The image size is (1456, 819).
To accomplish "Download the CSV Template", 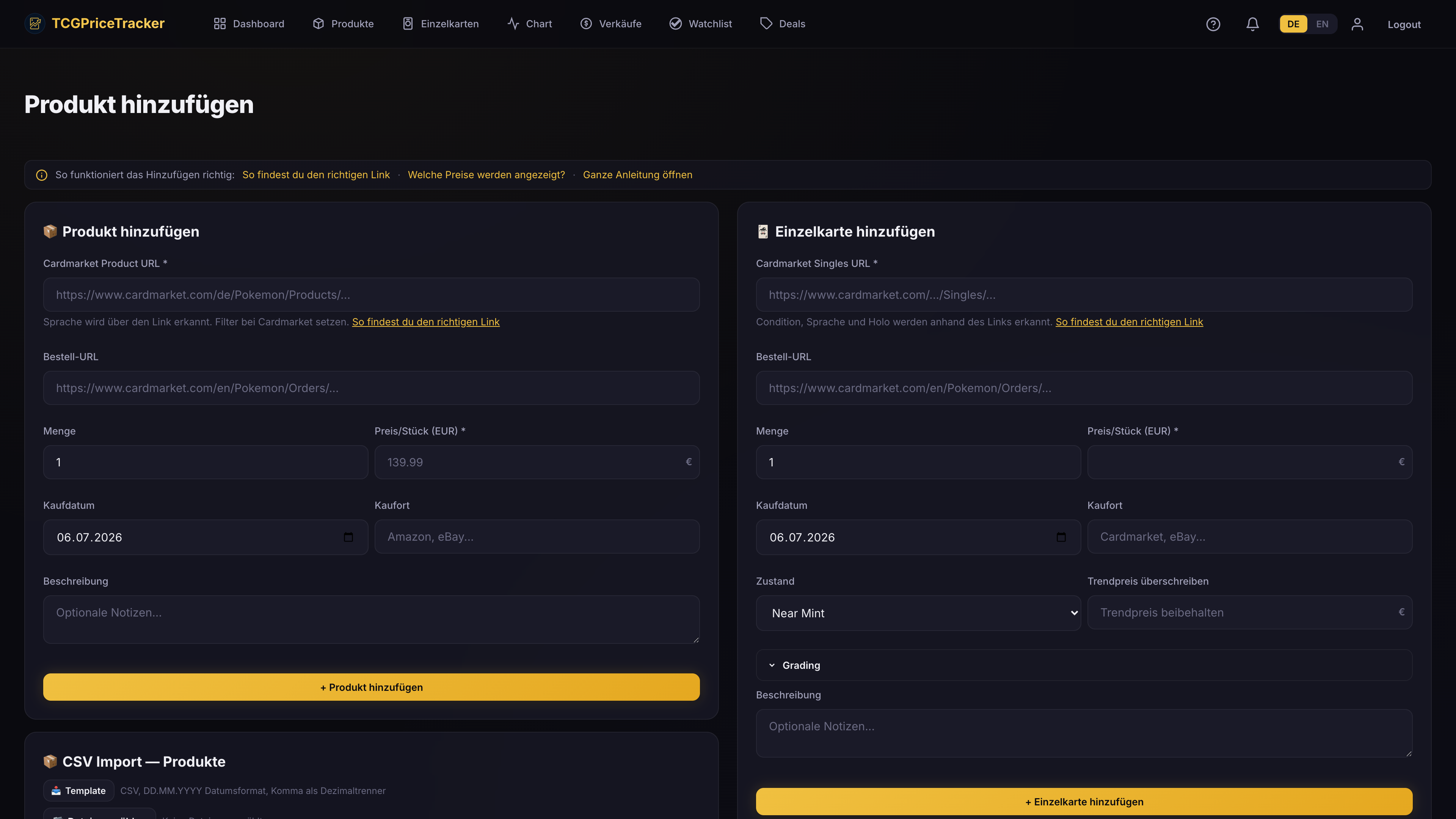I will (x=78, y=790).
